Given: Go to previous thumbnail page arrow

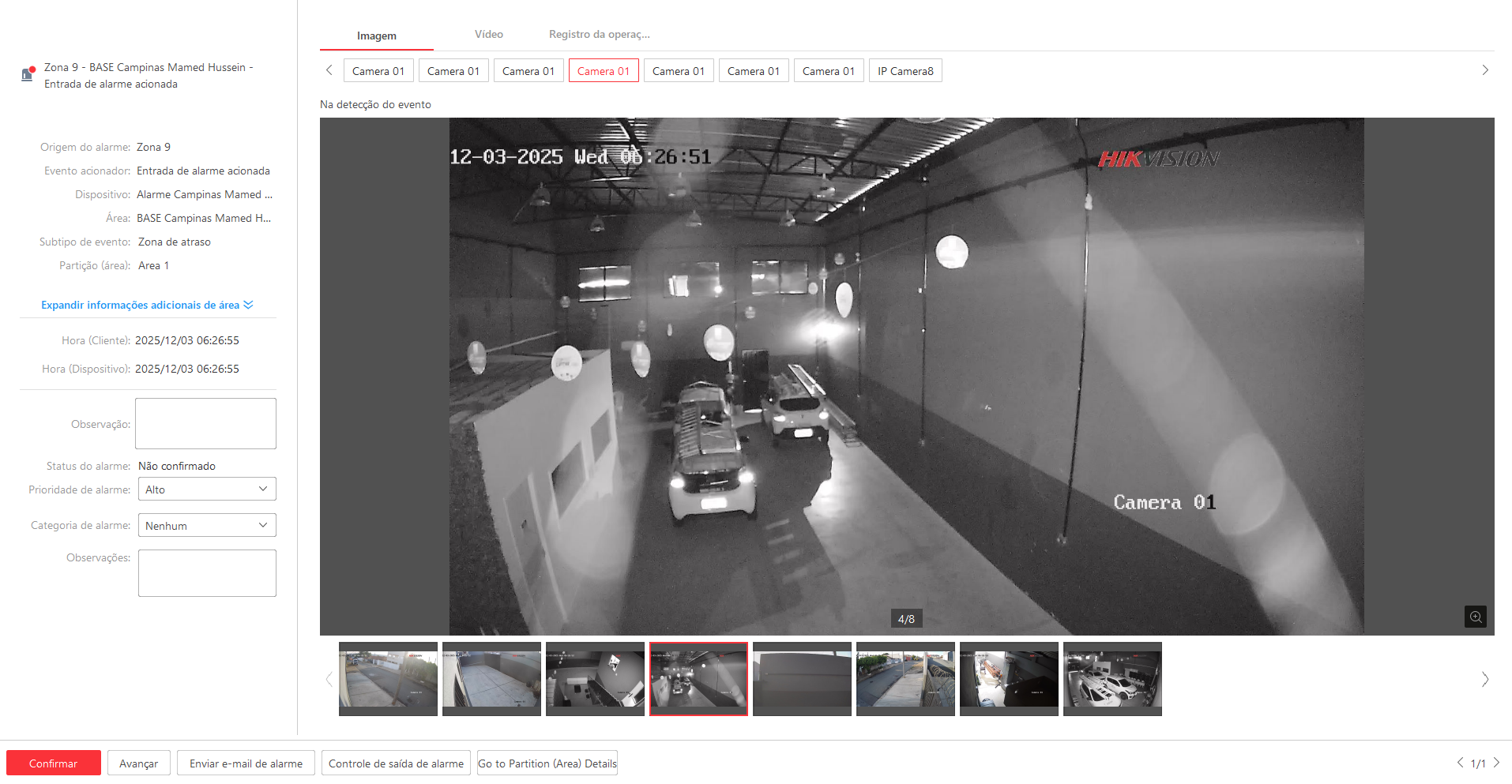Looking at the screenshot, I should pos(329,679).
